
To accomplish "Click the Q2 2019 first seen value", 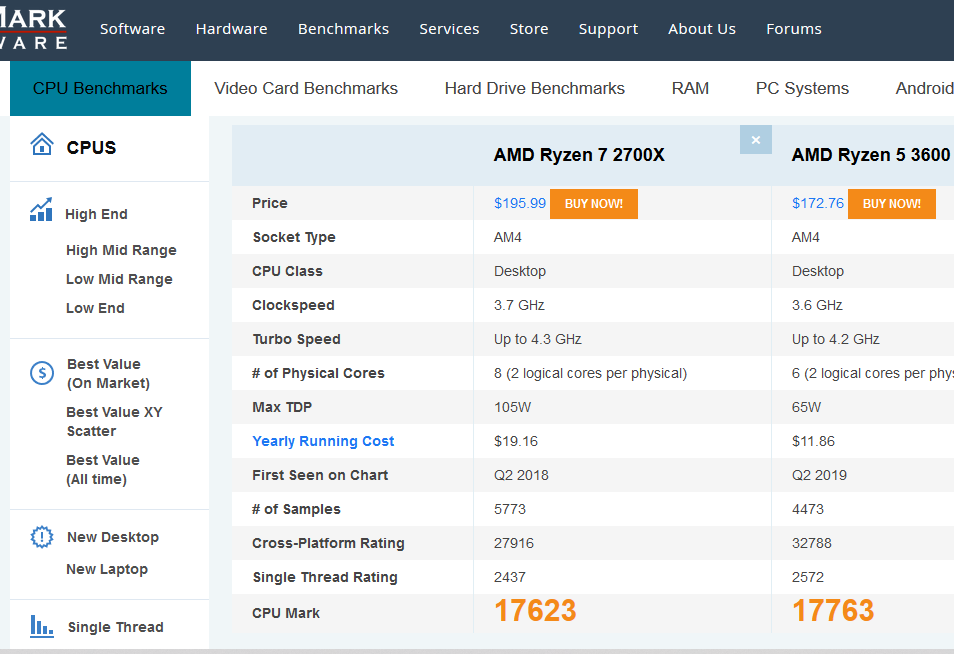I will [x=819, y=475].
